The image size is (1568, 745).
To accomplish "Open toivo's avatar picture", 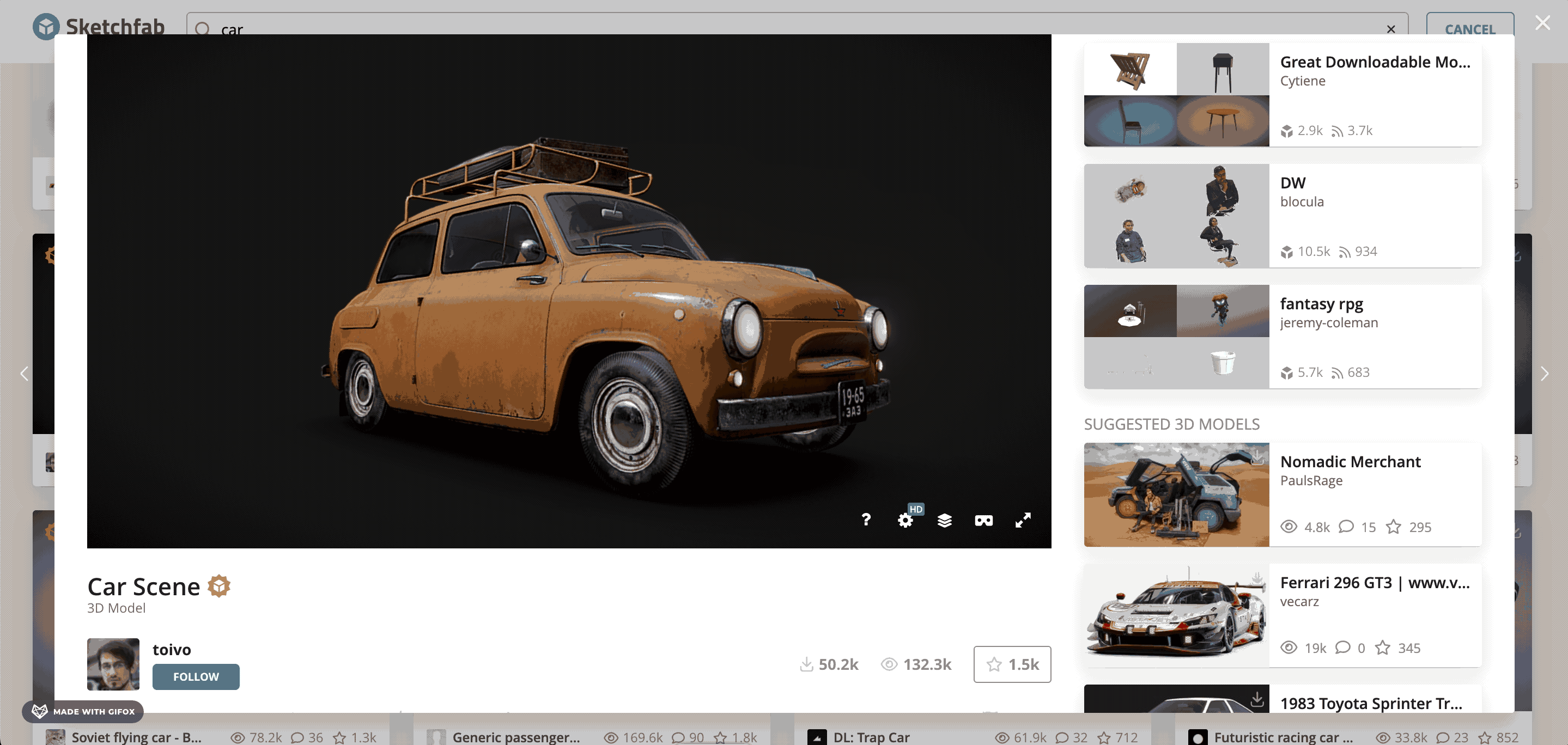I will click(x=113, y=664).
